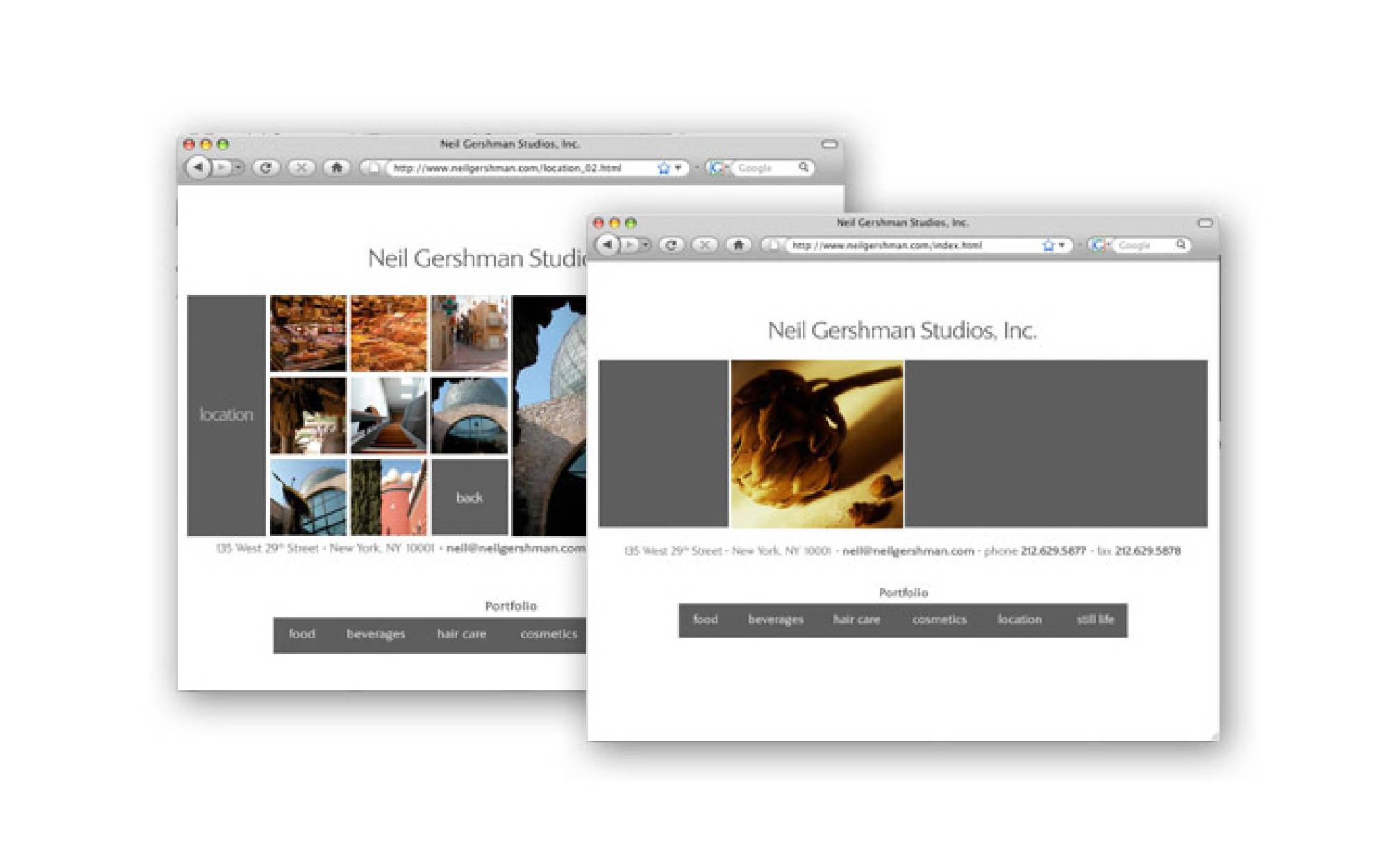Click the search magnifier in the front window

pyautogui.click(x=1181, y=244)
